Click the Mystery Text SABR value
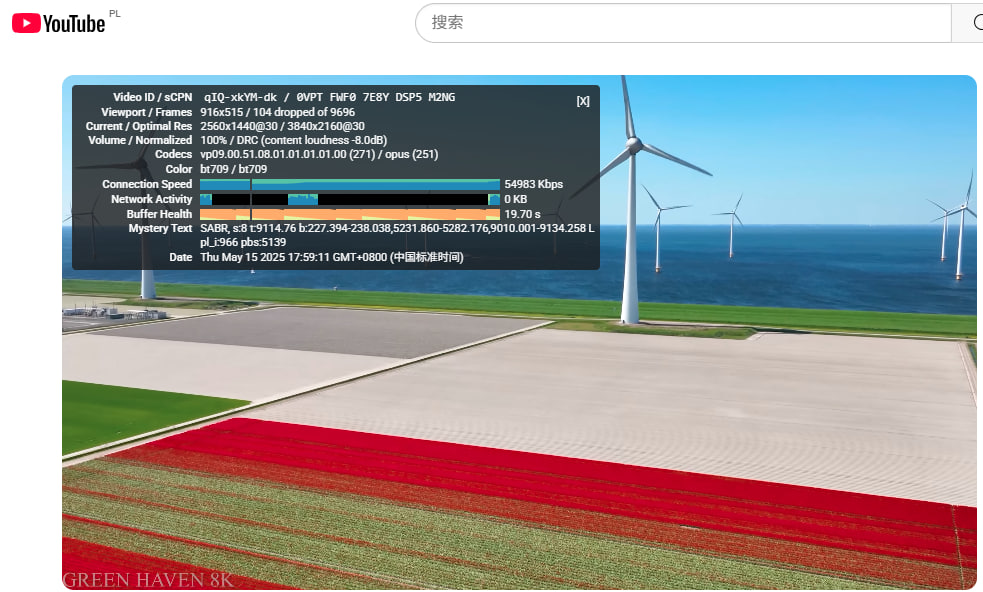The height and width of the screenshot is (592, 983). pyautogui.click(x=396, y=229)
